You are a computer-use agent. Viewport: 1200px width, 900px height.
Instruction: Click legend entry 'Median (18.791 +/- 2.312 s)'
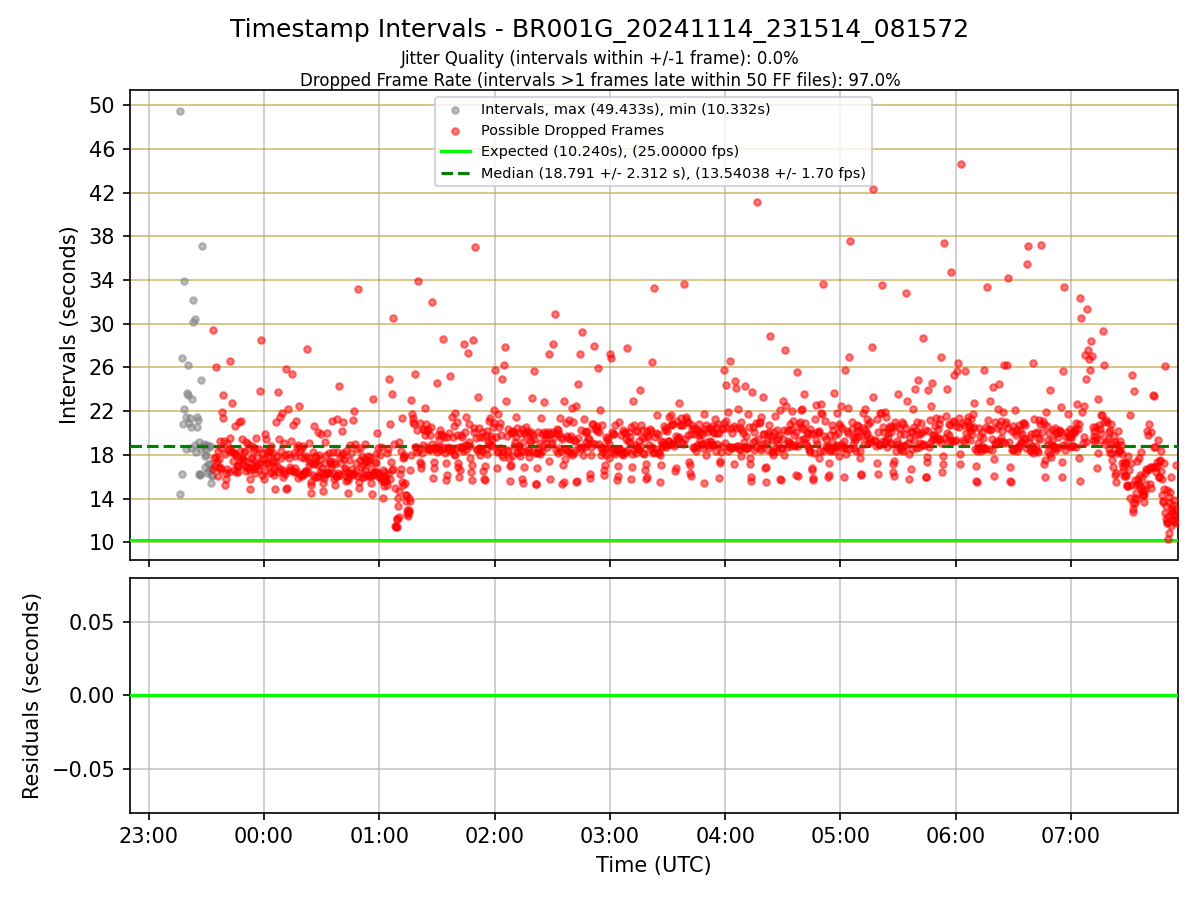673,173
